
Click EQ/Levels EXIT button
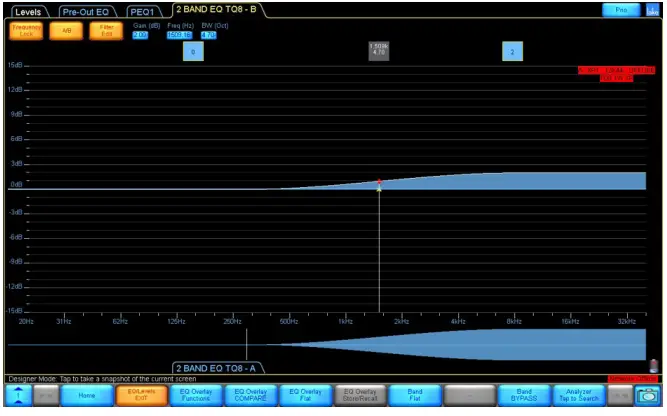pyautogui.click(x=141, y=395)
